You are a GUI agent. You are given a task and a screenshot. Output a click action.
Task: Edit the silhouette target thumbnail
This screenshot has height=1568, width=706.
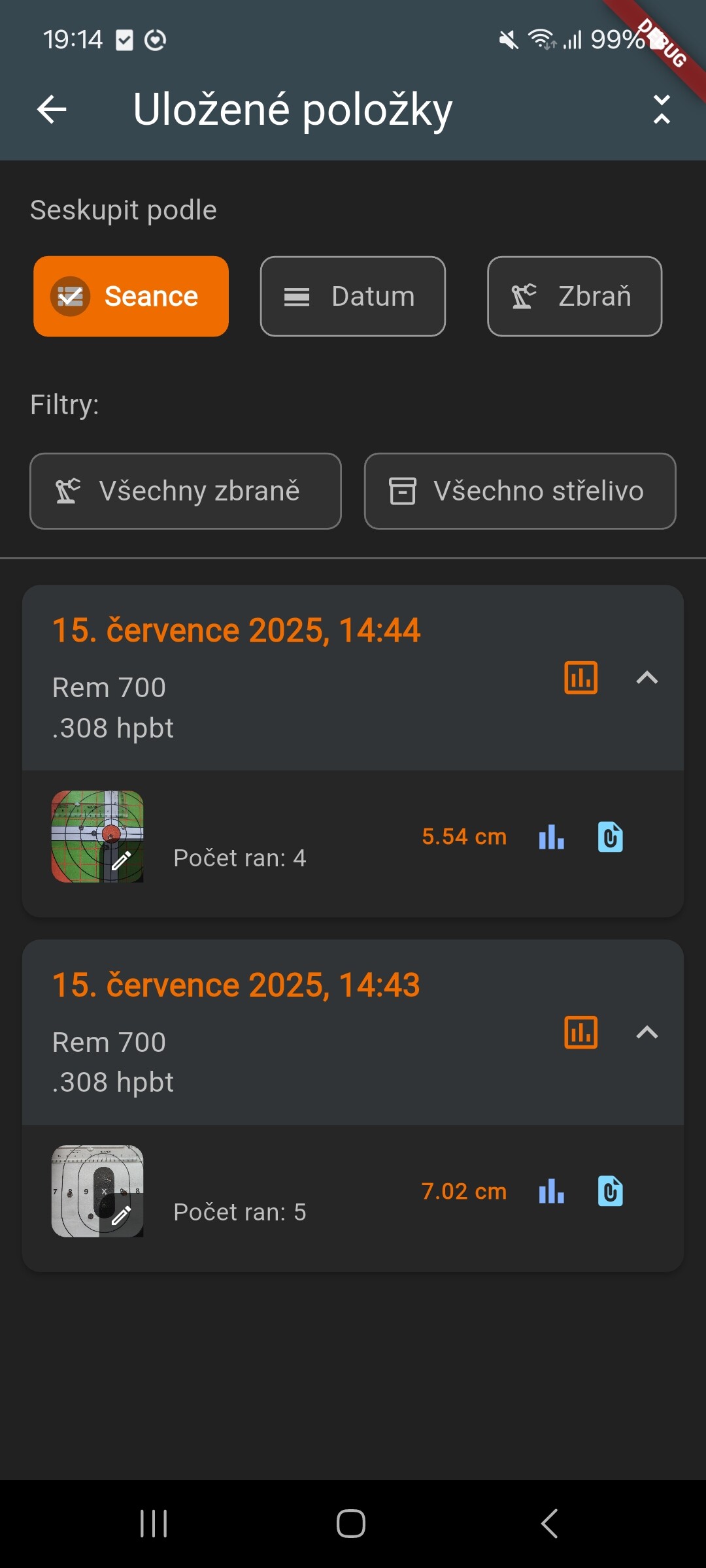[x=97, y=1191]
